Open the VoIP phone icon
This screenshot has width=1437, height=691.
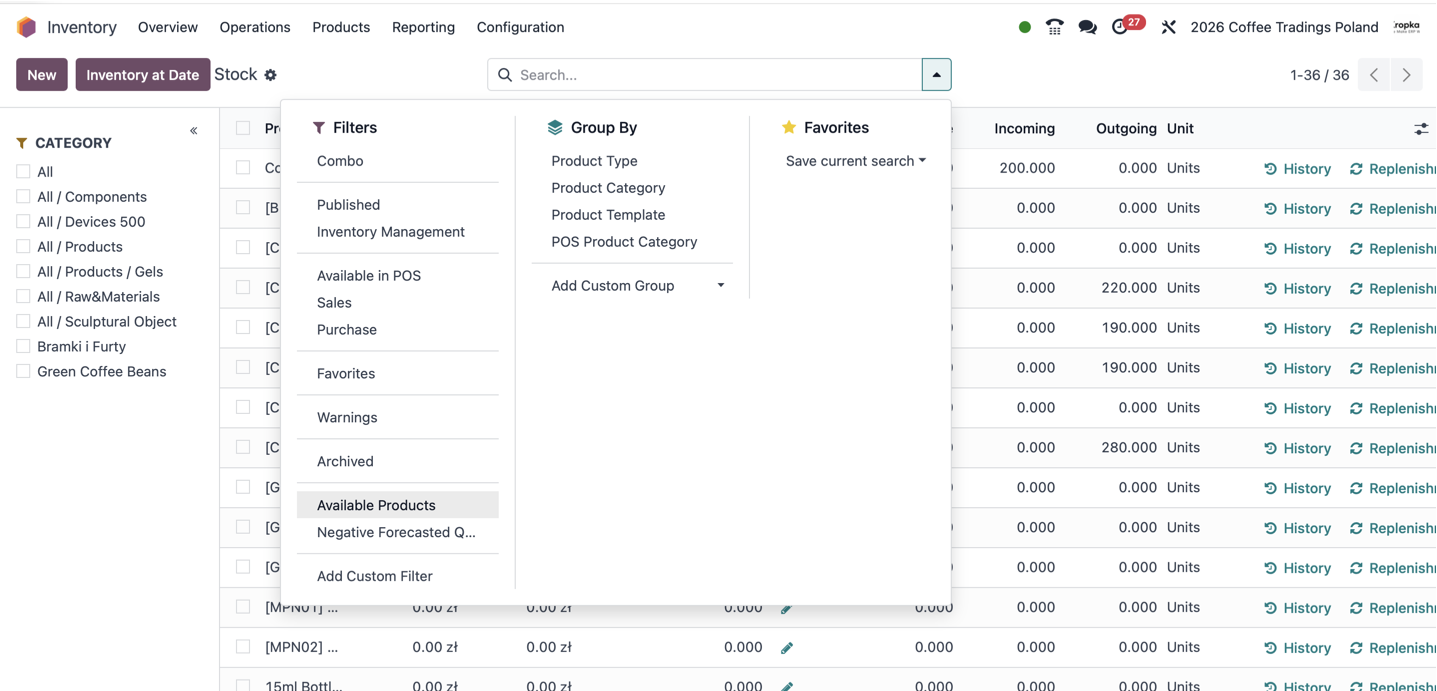[1055, 27]
